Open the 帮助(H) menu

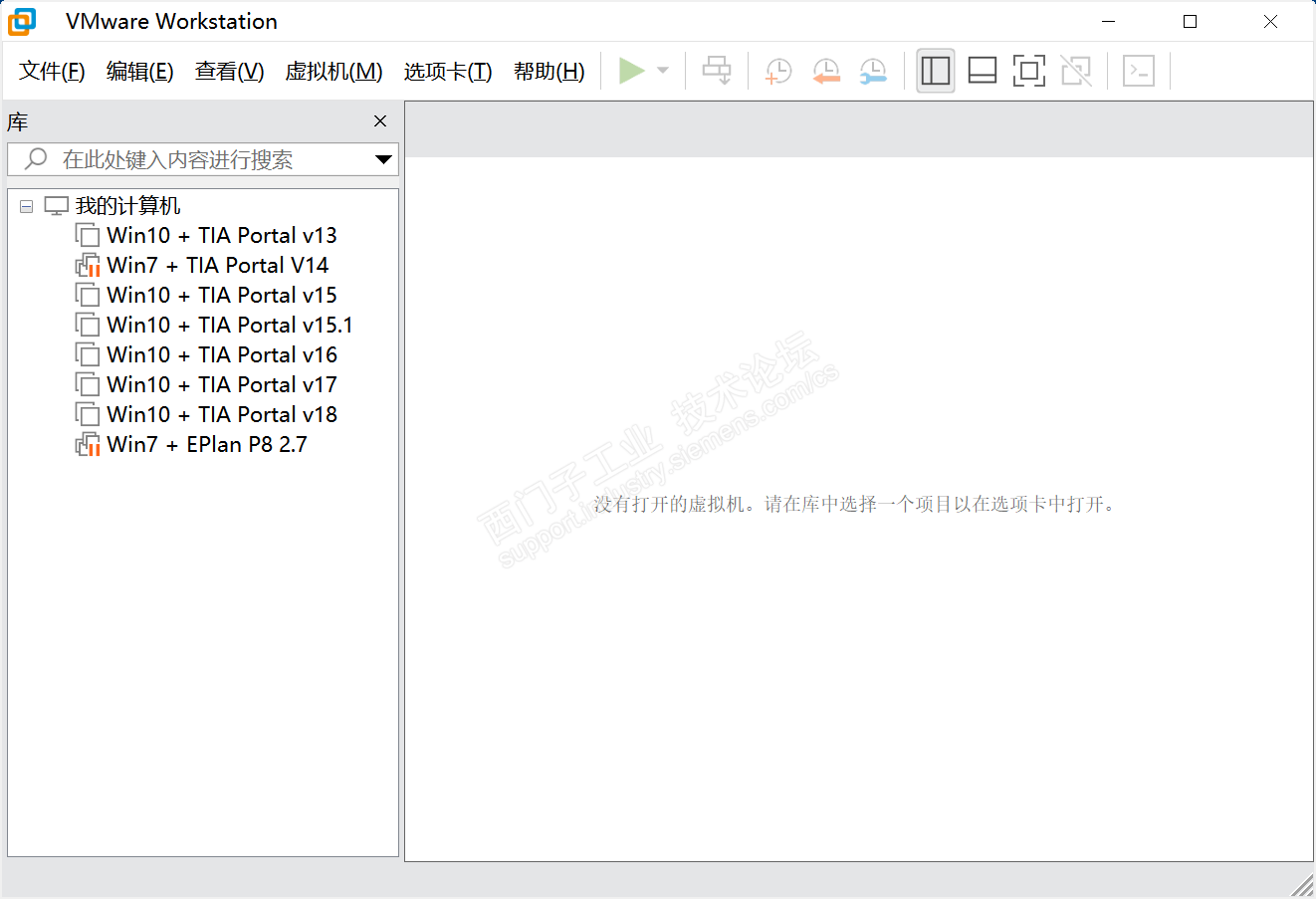pyautogui.click(x=549, y=71)
